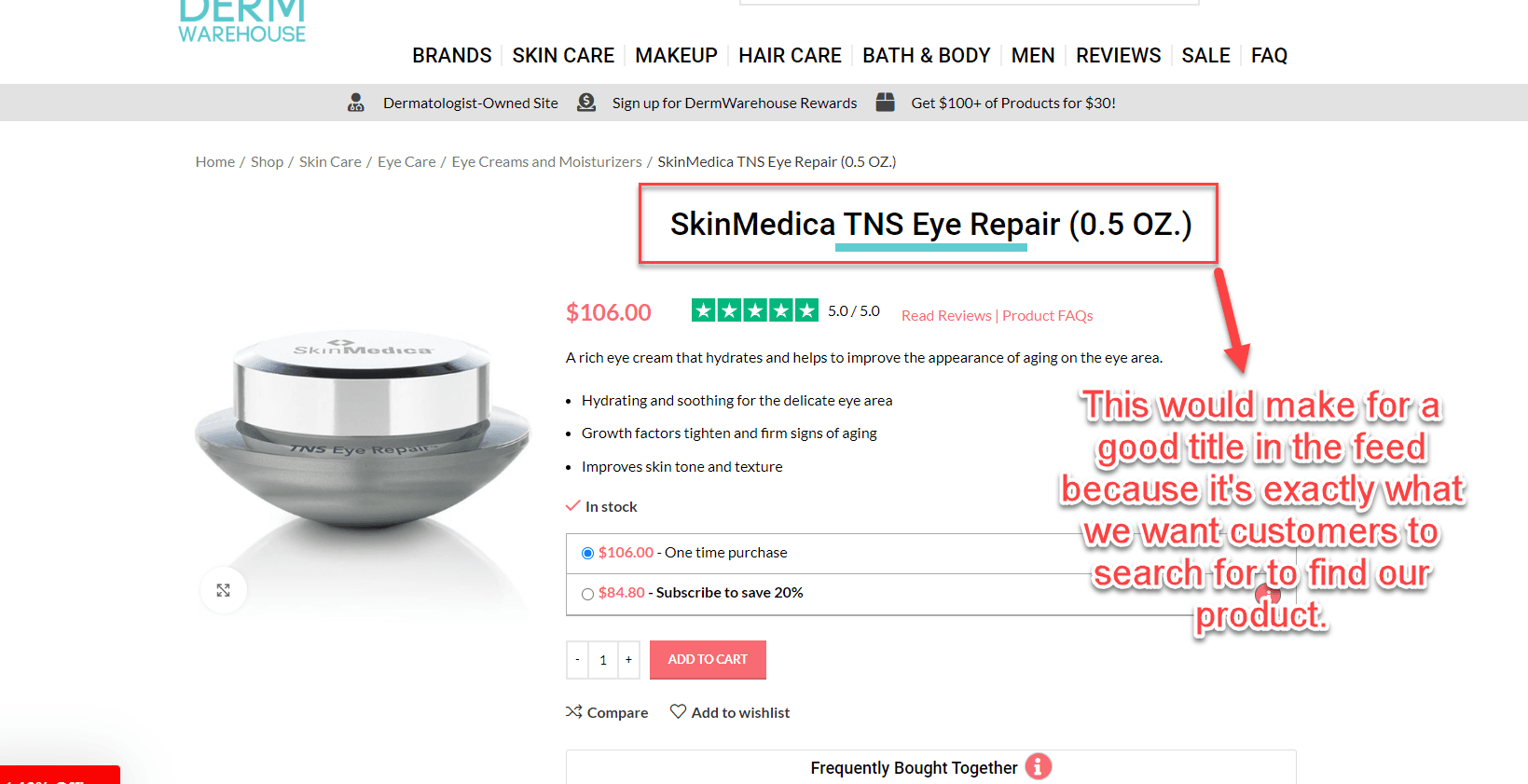Open the Frequently Bought Together info icon
This screenshot has height=784, width=1528.
click(1038, 766)
